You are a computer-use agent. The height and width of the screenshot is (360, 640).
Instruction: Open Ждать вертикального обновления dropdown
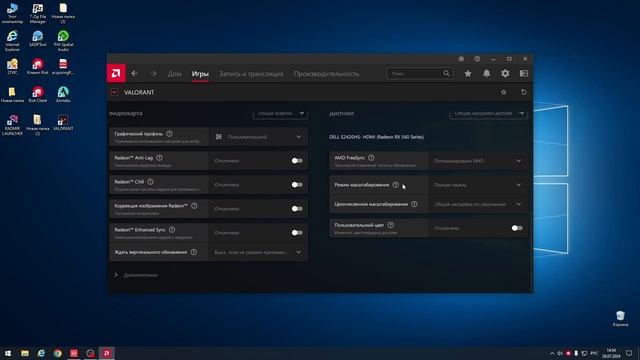[x=258, y=252]
